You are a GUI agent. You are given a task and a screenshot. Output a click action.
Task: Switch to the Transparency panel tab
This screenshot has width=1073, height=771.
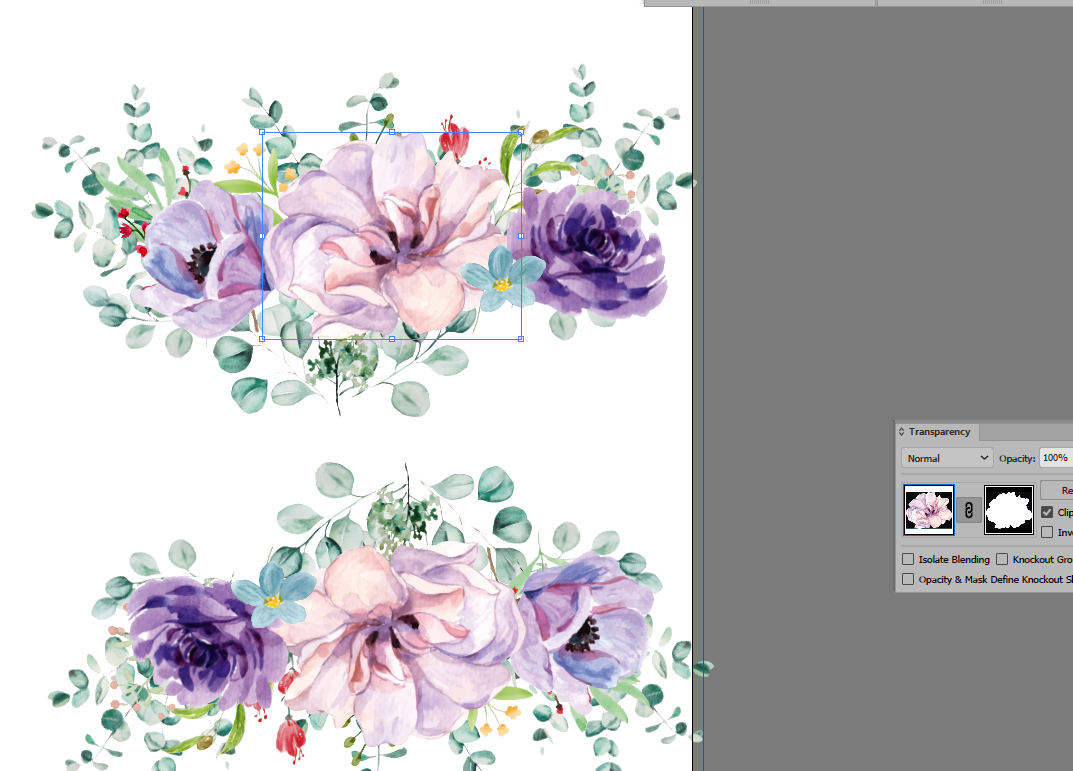[x=939, y=432]
